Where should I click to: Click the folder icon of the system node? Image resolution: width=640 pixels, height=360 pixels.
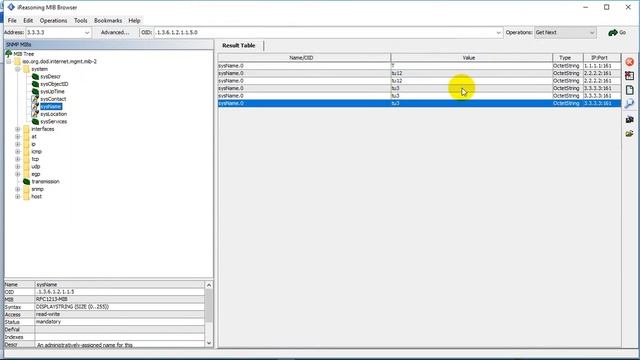point(27,69)
